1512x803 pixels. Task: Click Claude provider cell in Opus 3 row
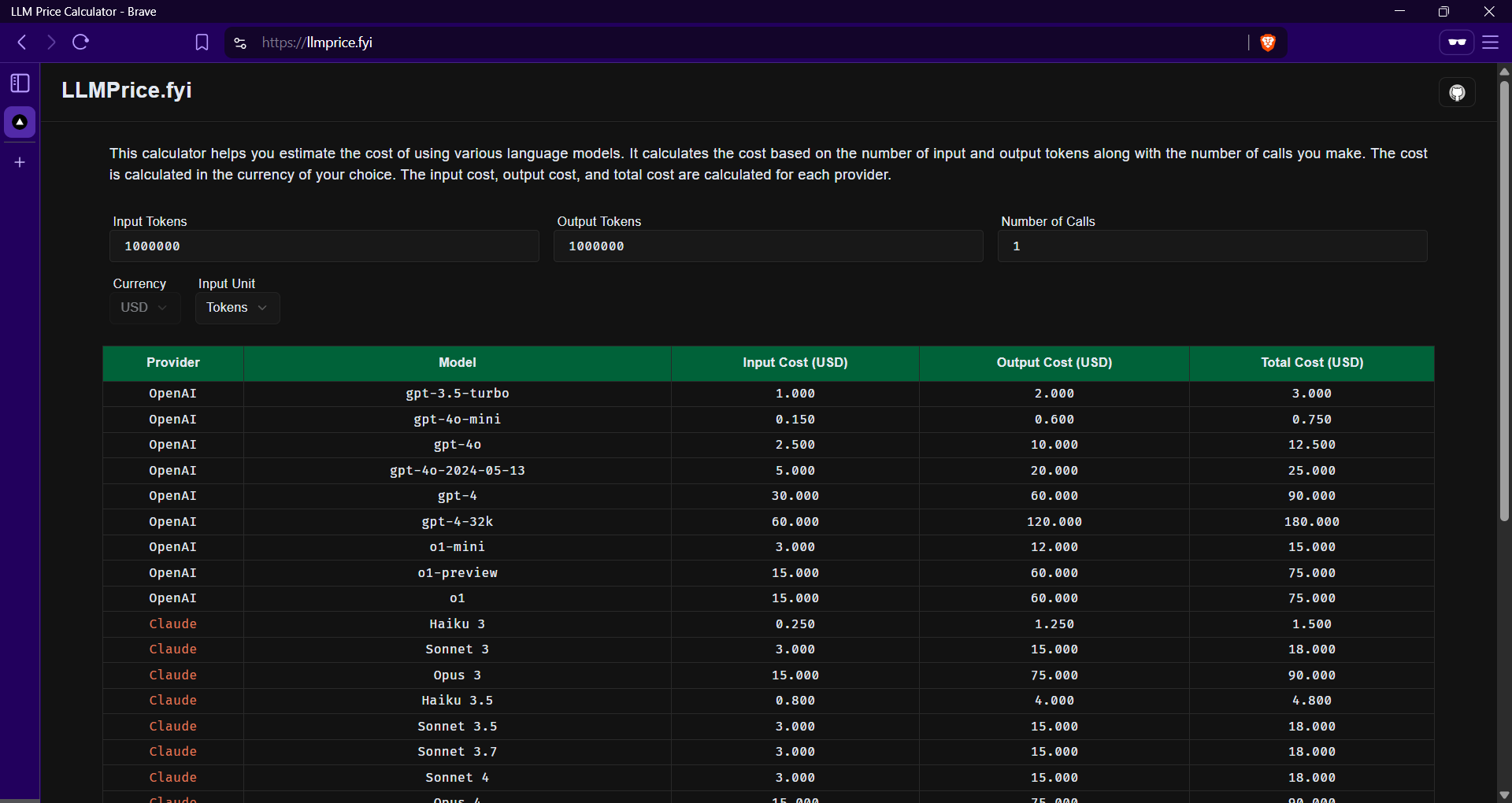click(173, 675)
